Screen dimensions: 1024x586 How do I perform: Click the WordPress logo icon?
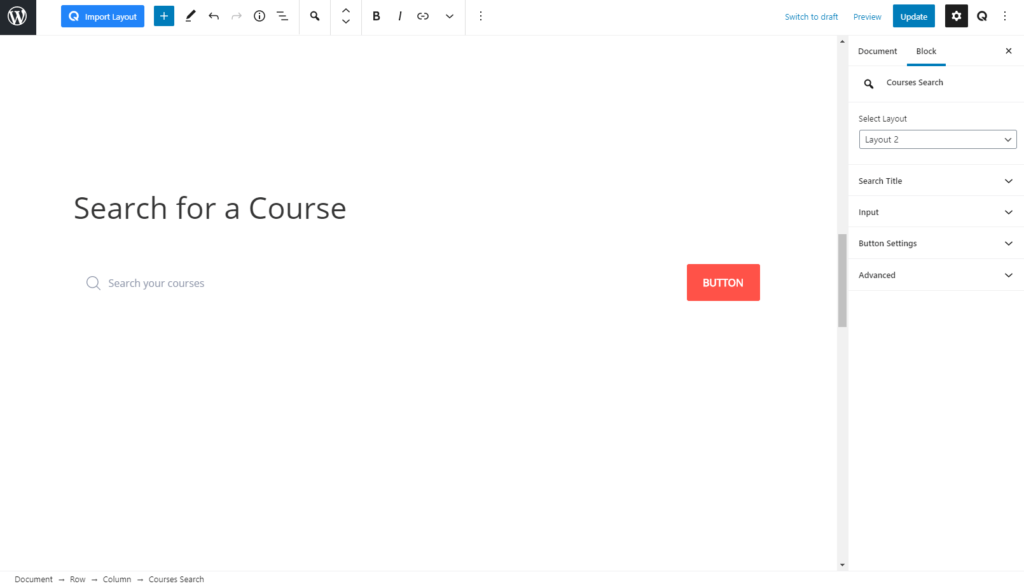click(18, 16)
